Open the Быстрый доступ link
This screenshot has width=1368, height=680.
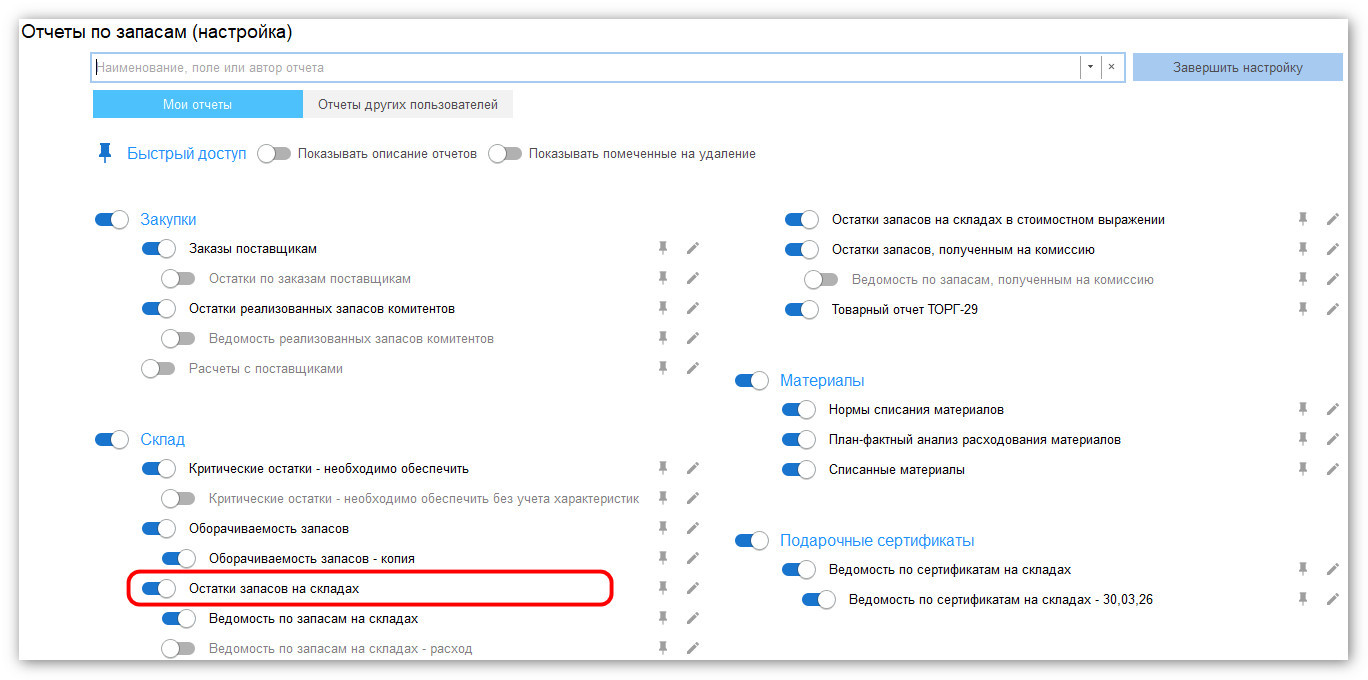[186, 154]
